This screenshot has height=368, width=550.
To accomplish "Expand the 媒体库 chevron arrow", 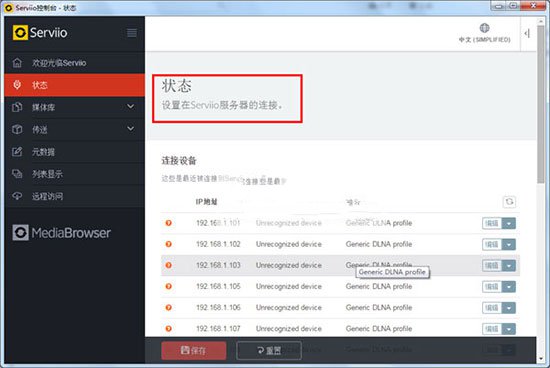I will [x=130, y=106].
